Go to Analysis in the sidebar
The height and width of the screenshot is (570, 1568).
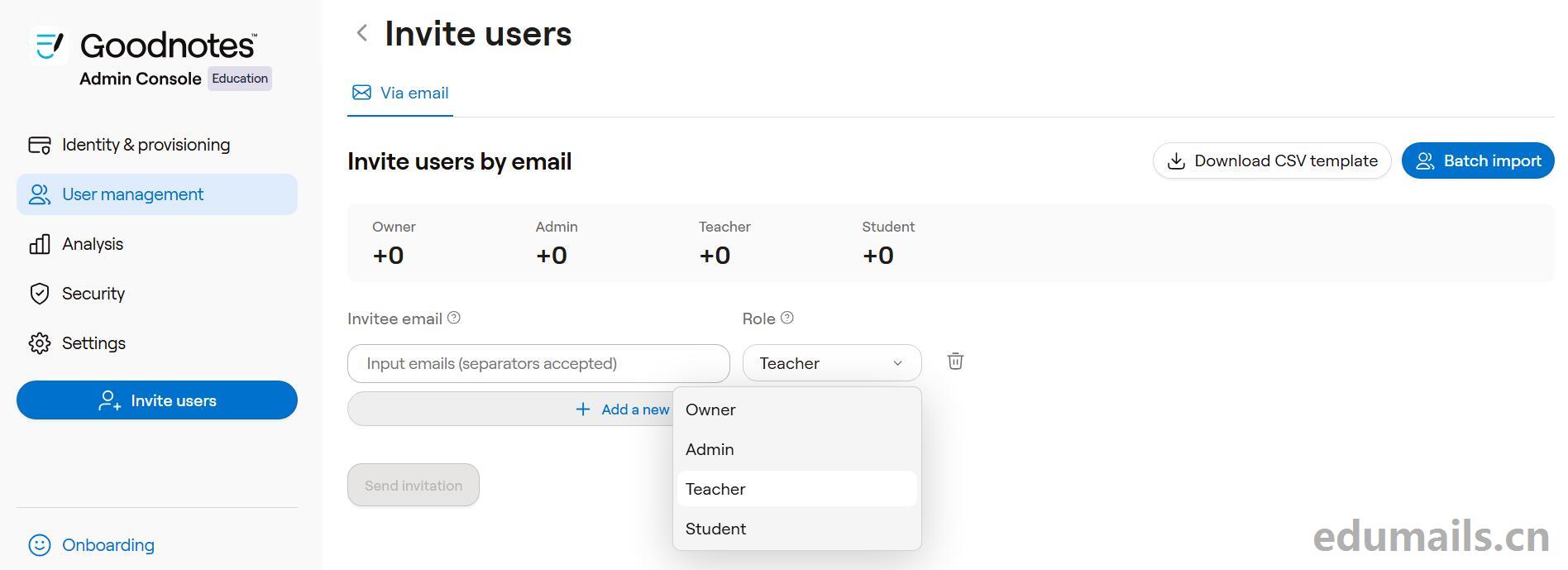tap(92, 244)
